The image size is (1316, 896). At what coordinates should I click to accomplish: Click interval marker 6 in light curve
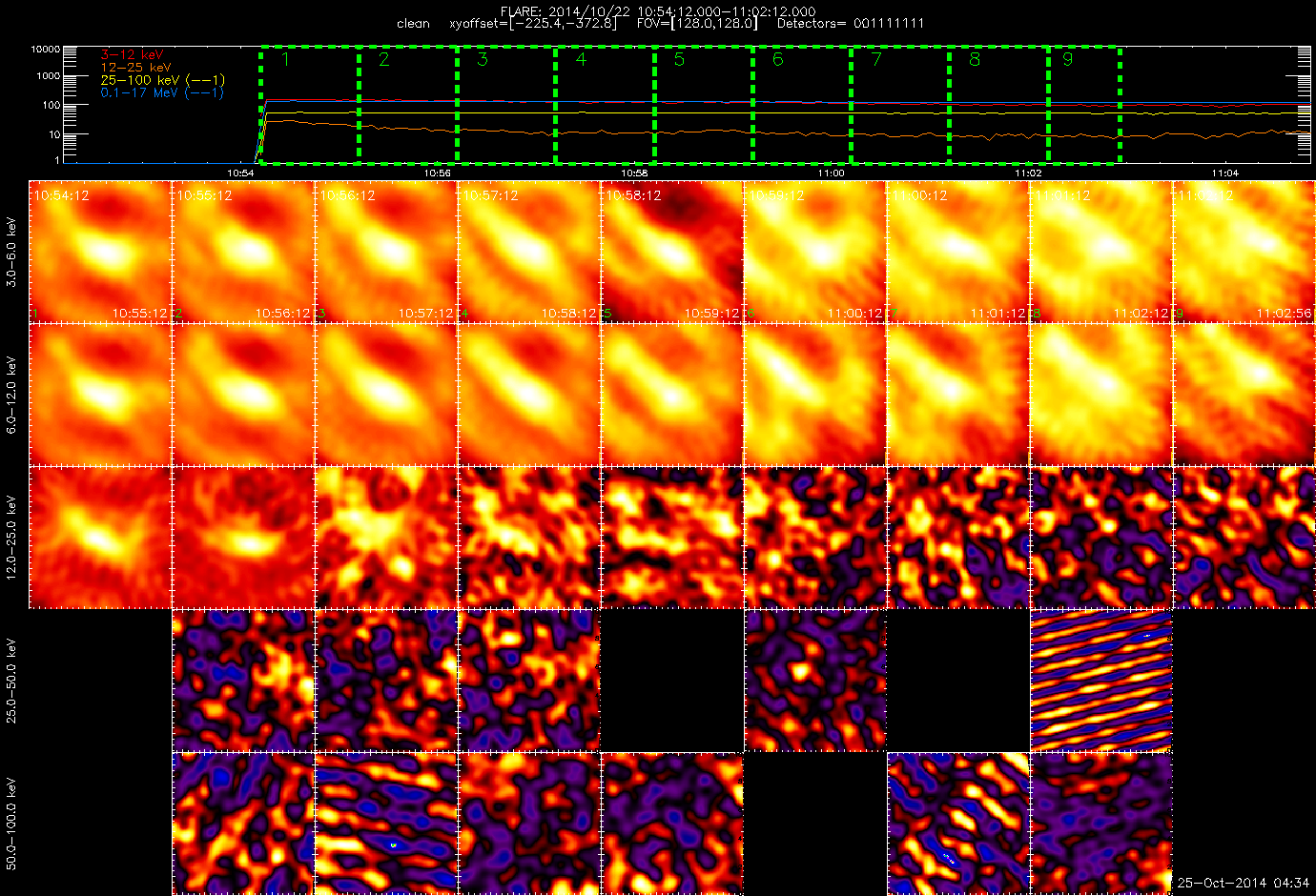click(778, 59)
